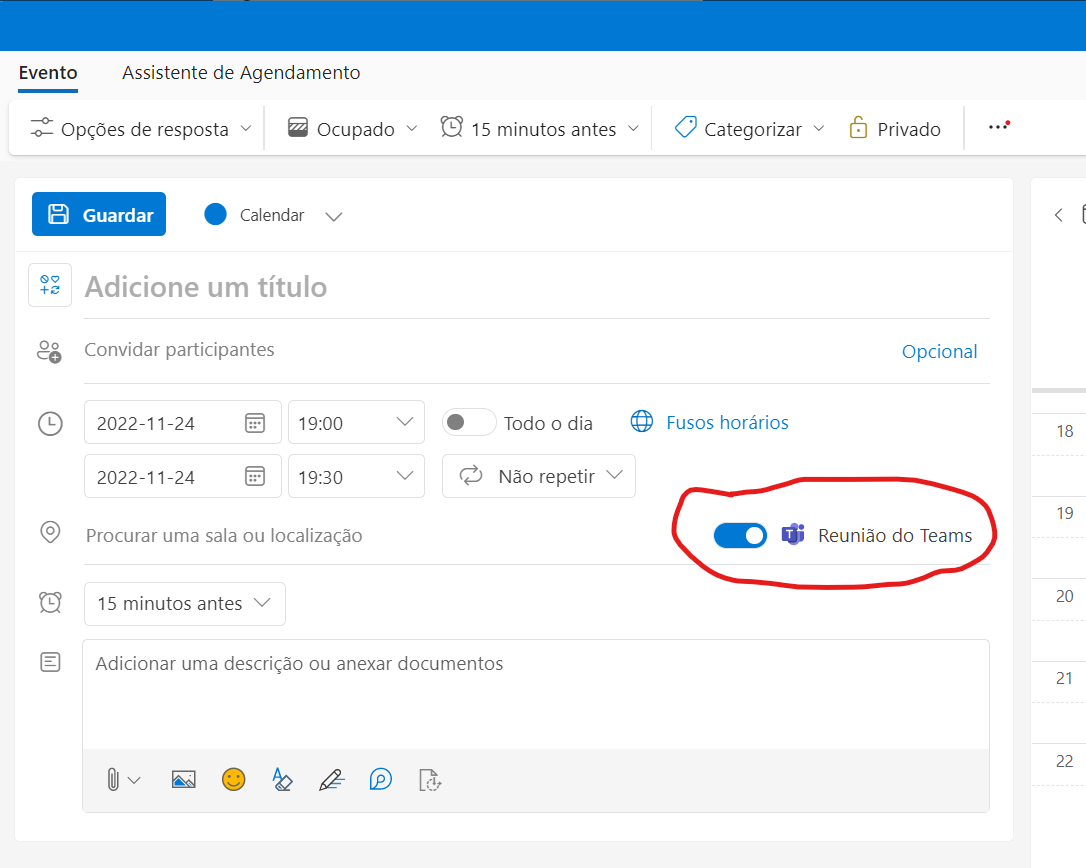Screen dimensions: 1086x868
Task: Expand the Calendar selector chevron
Action: (334, 216)
